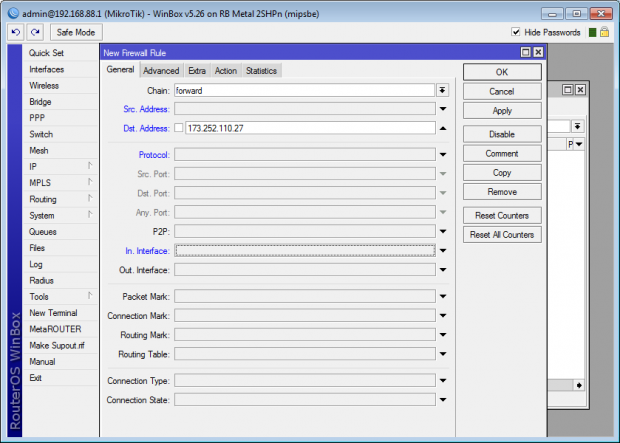Click the Cancel button

tap(502, 91)
